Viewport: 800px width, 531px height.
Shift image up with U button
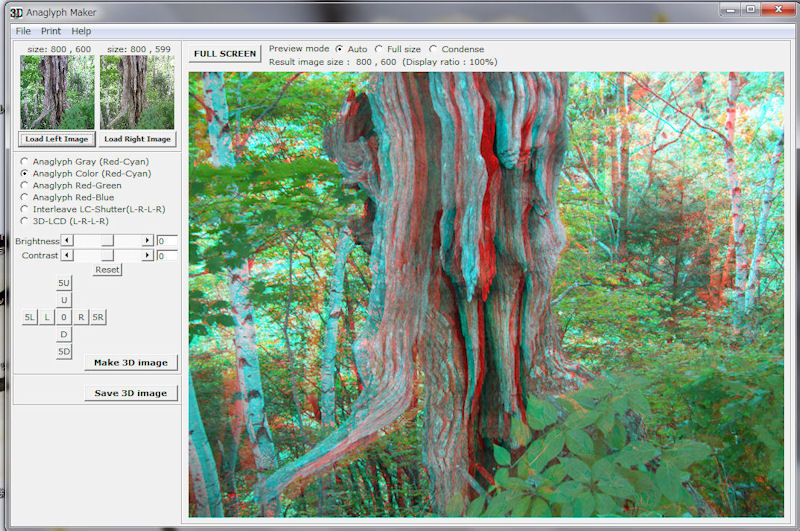pos(64,300)
